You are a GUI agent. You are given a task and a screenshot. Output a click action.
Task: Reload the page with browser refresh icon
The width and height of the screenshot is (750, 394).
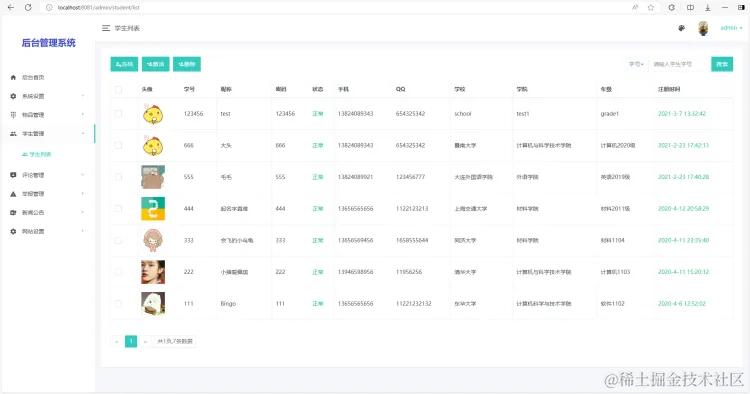[x=28, y=8]
